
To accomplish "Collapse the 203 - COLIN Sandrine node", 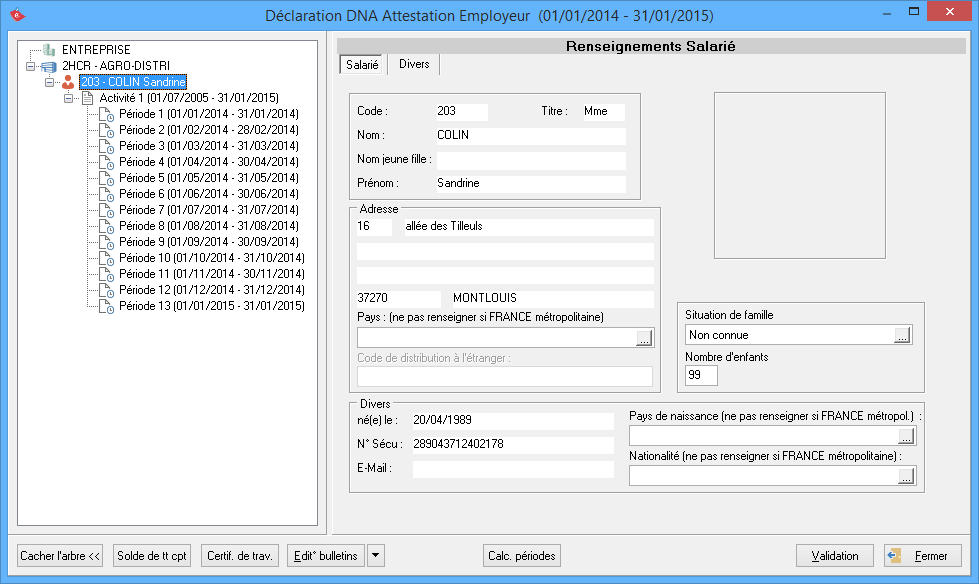I will pos(49,82).
